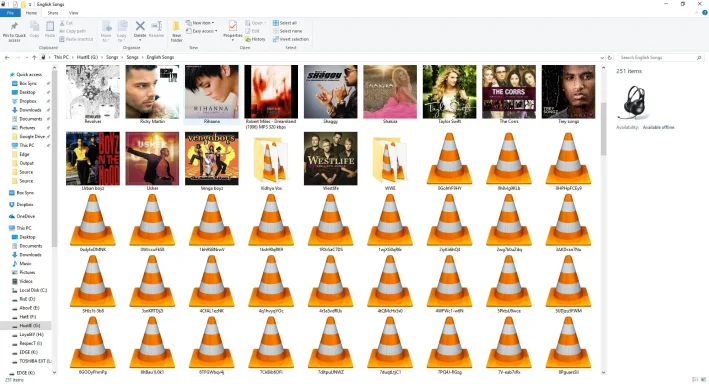The image size is (709, 384).
Task: Open the File menu tab
Action: coord(10,13)
